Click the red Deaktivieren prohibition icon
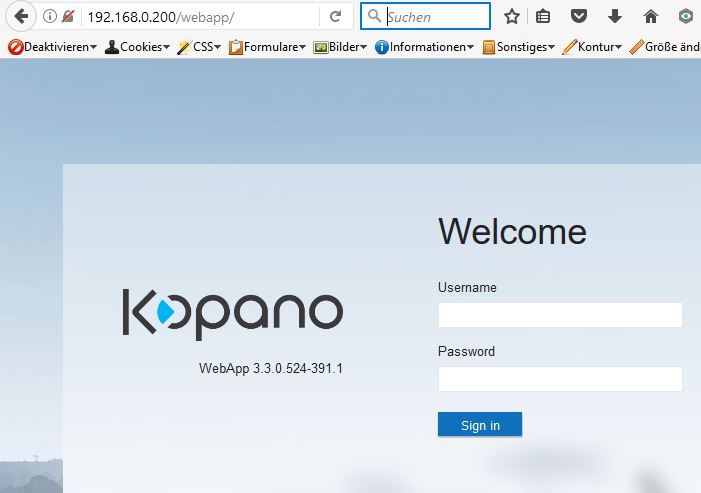The image size is (701, 493). (15, 47)
